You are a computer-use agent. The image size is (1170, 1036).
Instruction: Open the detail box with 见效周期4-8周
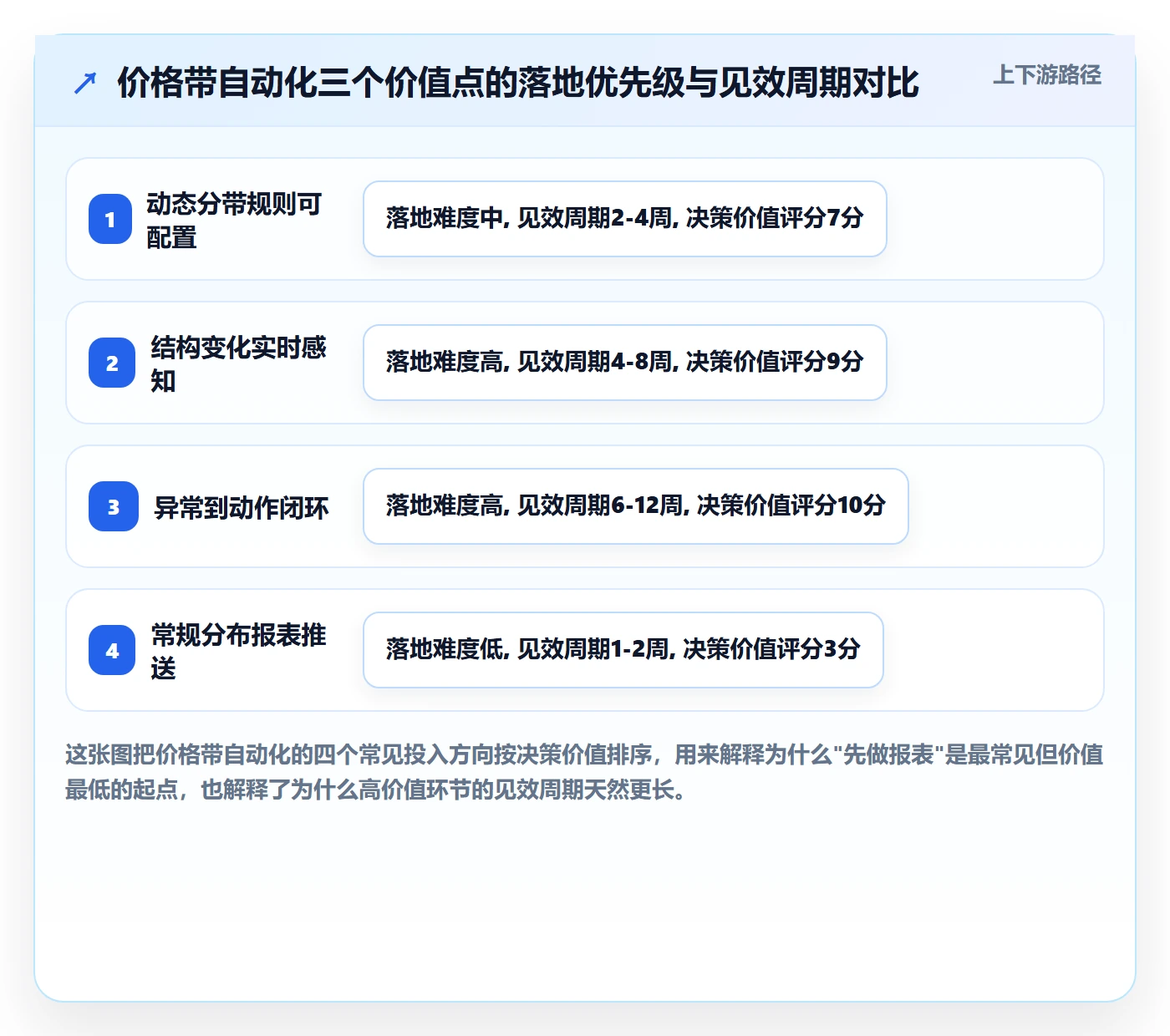click(625, 363)
